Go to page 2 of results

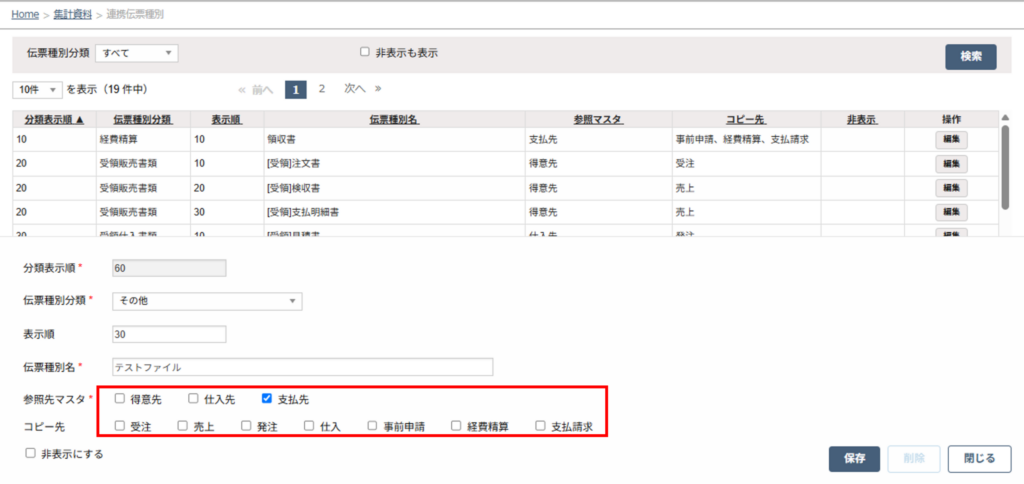(321, 89)
